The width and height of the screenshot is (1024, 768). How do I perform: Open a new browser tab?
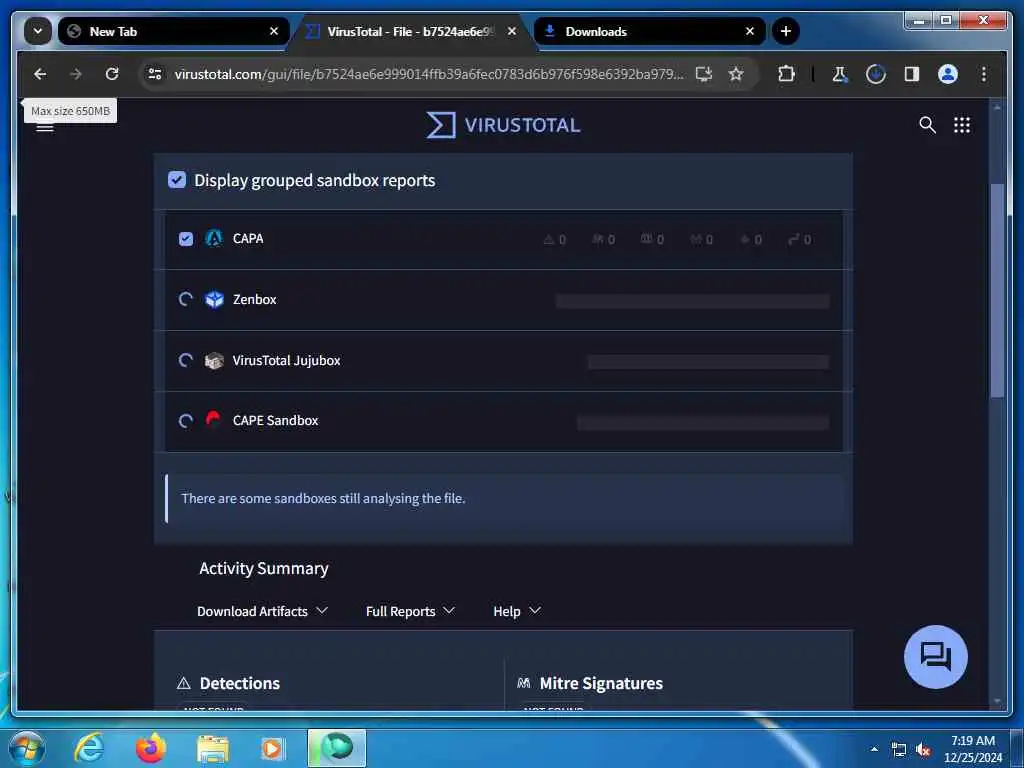[786, 31]
